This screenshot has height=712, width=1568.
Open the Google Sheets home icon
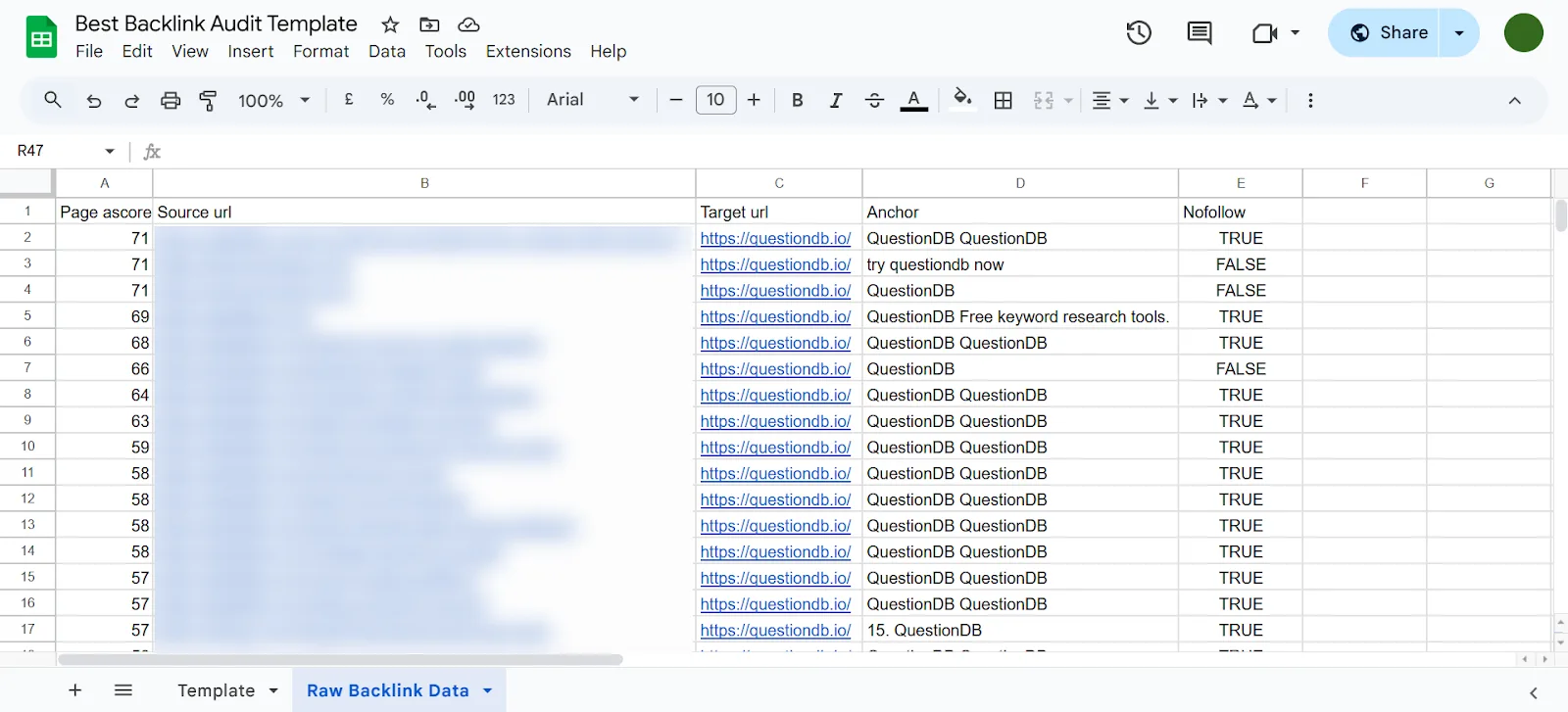41,37
